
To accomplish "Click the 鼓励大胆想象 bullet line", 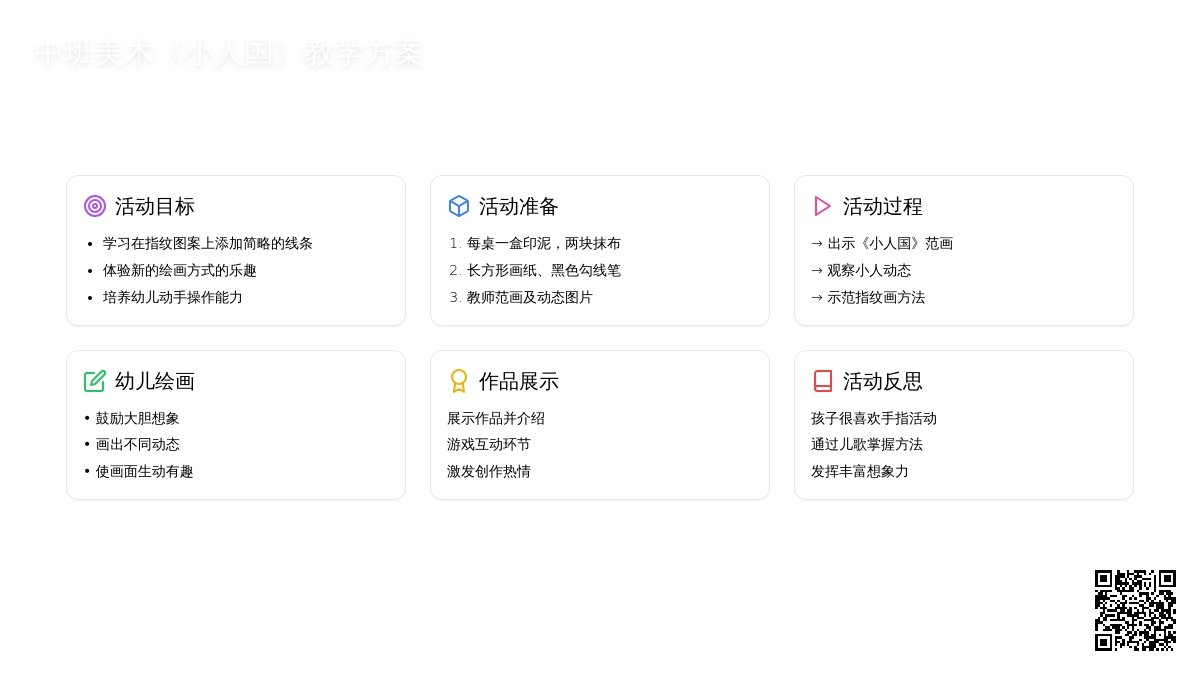I will tap(137, 418).
